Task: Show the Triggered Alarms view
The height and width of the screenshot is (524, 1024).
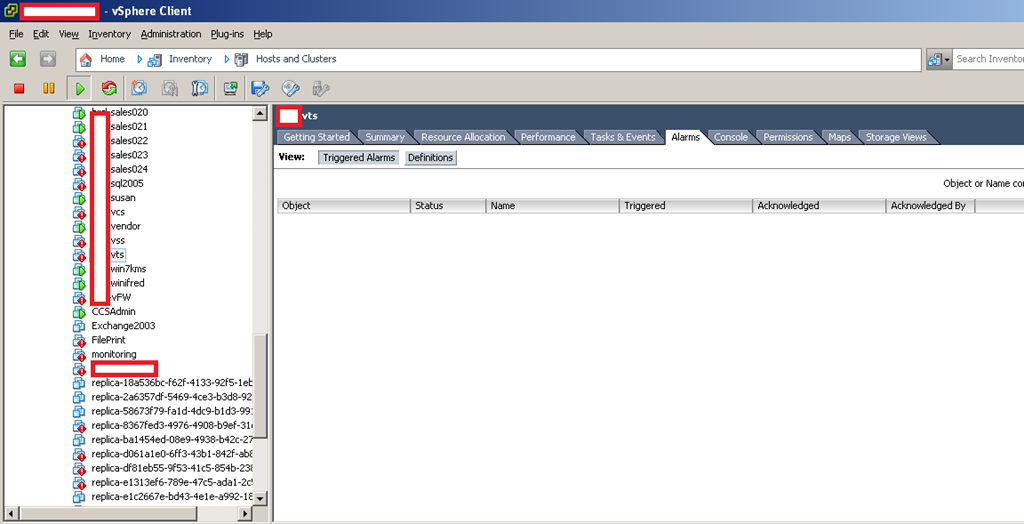Action: pos(359,157)
